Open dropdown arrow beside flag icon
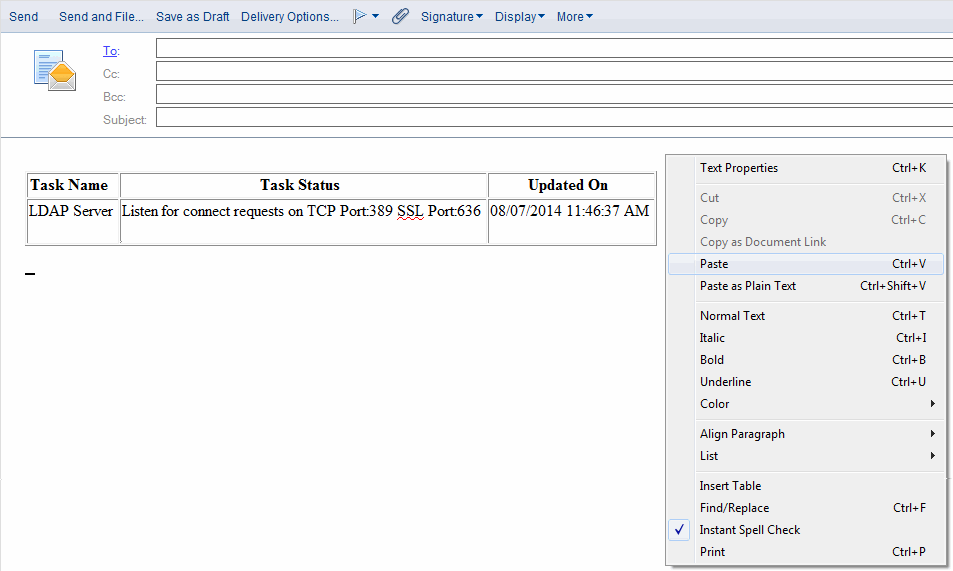The height and width of the screenshot is (571, 953). [376, 17]
